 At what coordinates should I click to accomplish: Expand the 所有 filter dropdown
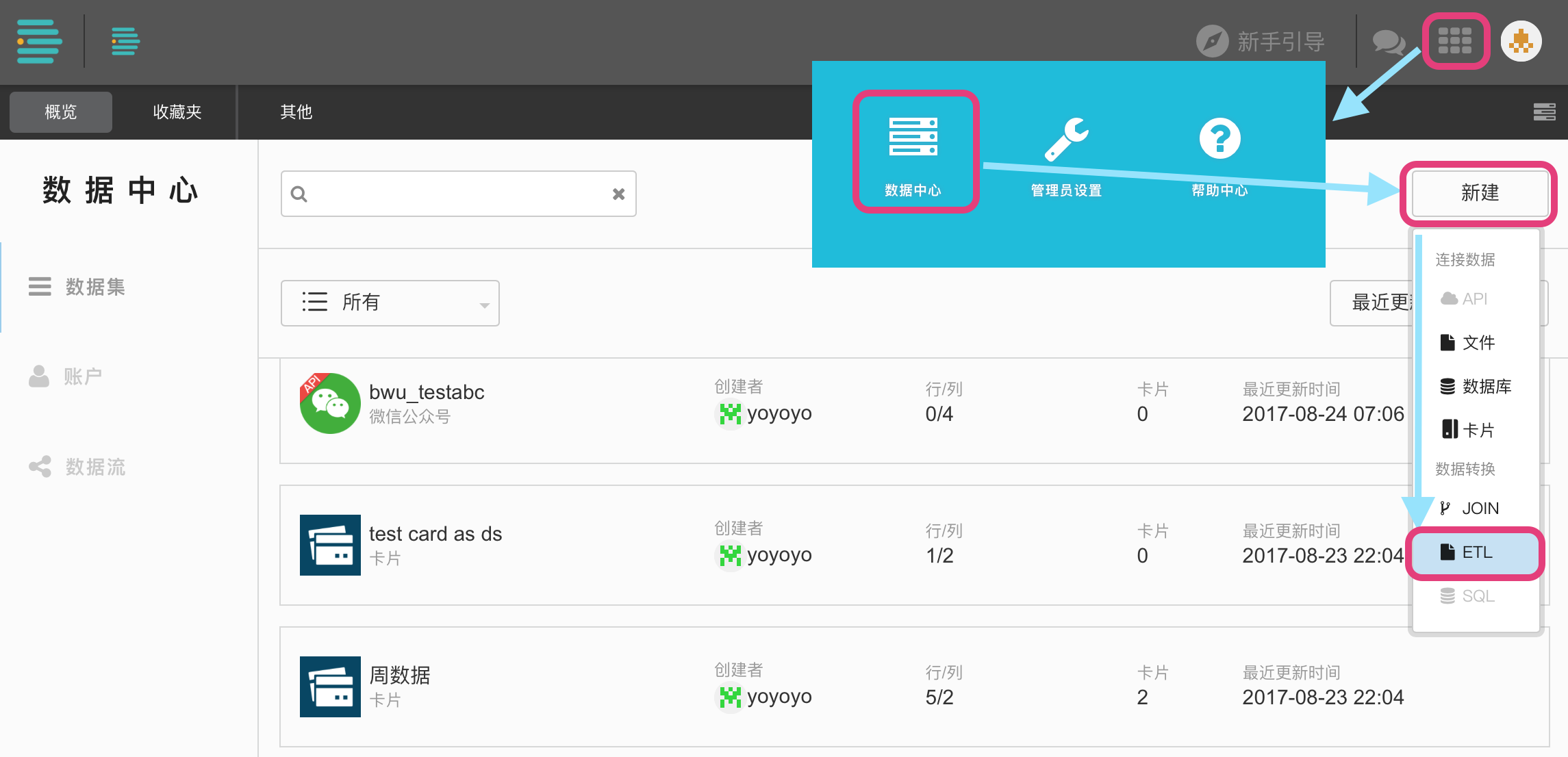[390, 303]
